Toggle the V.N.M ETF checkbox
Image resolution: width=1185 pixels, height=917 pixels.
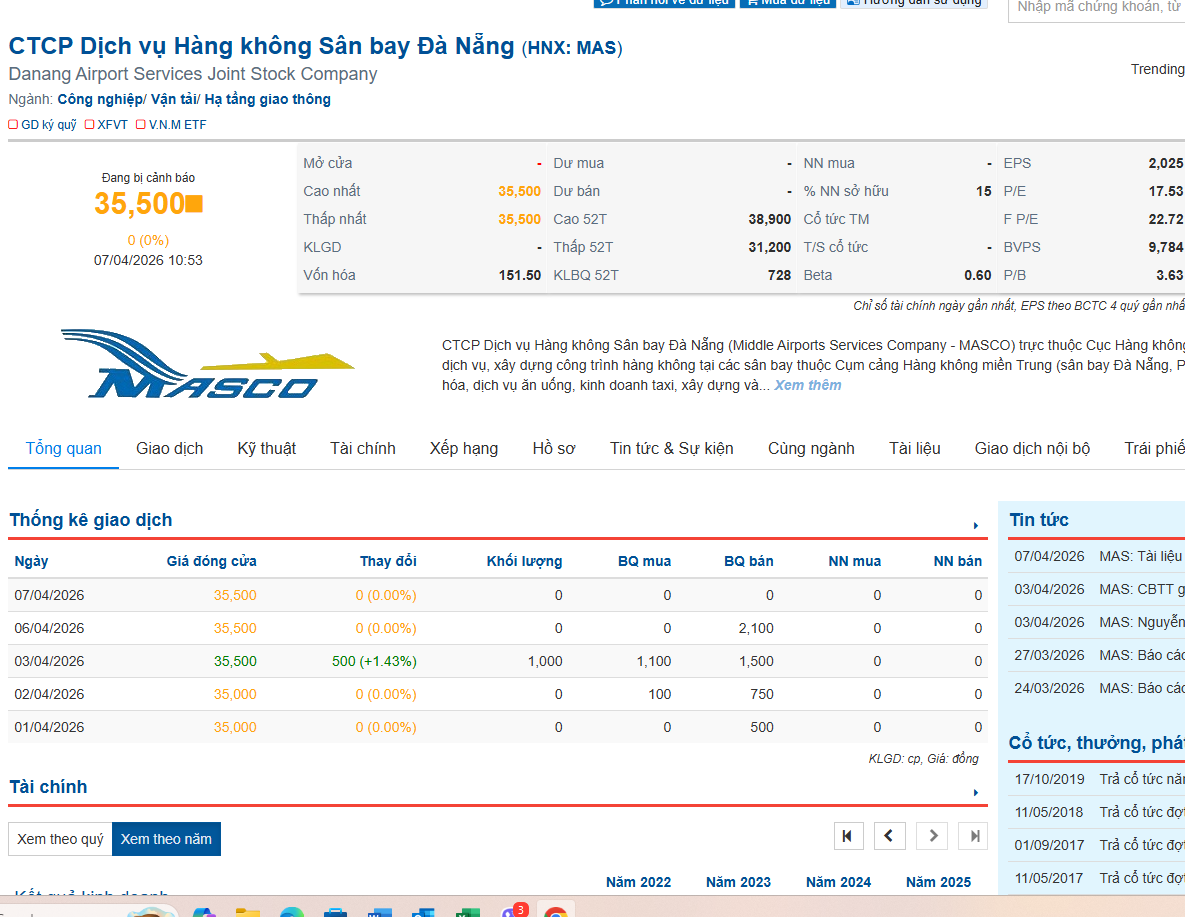141,125
